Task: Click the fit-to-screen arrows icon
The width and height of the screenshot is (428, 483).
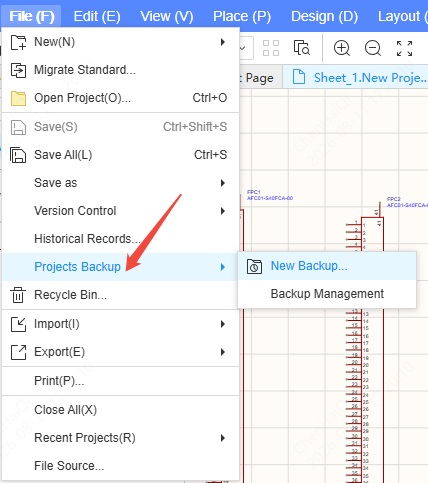Action: (x=404, y=48)
